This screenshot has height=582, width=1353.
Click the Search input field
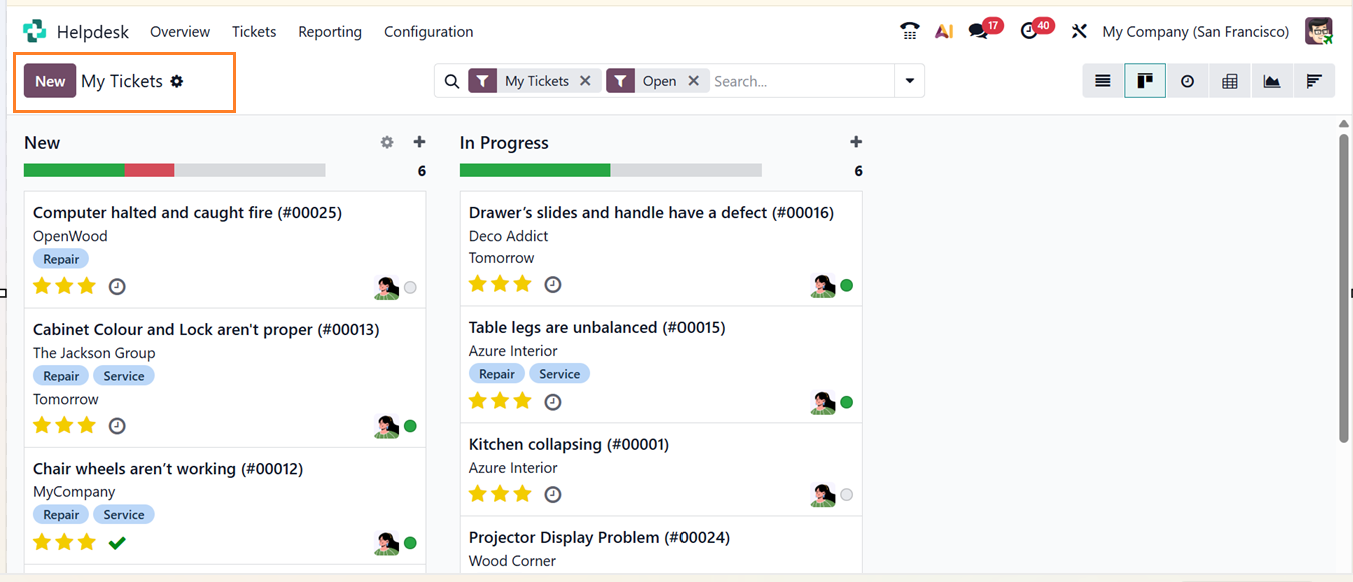point(800,81)
